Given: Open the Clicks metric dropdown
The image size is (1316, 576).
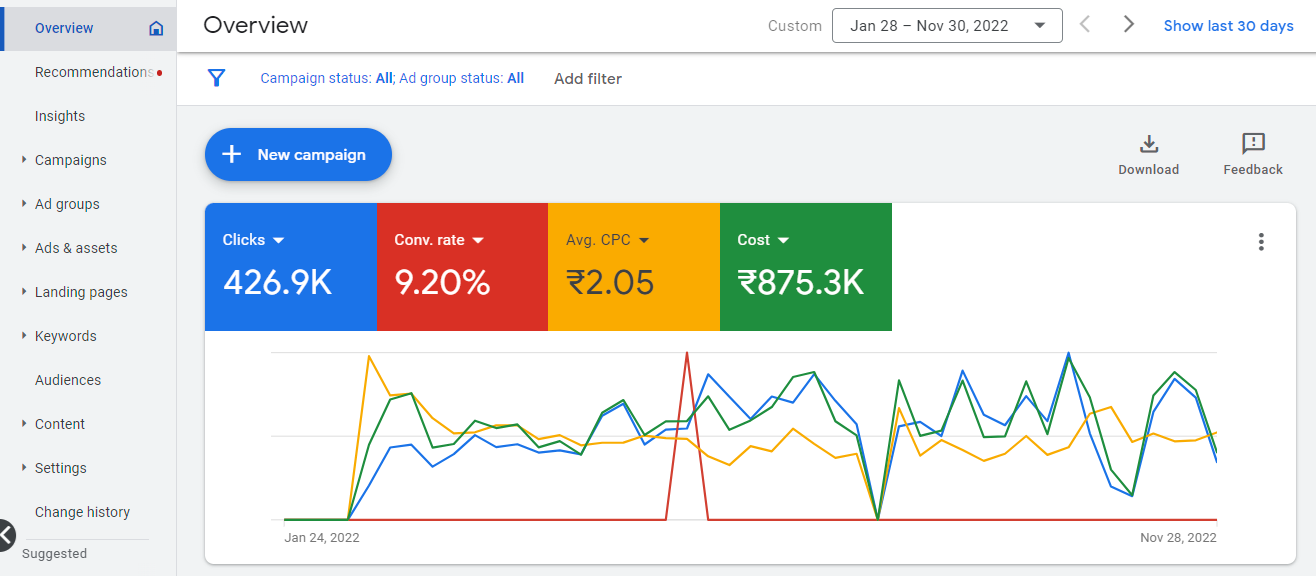Looking at the screenshot, I should click(279, 240).
